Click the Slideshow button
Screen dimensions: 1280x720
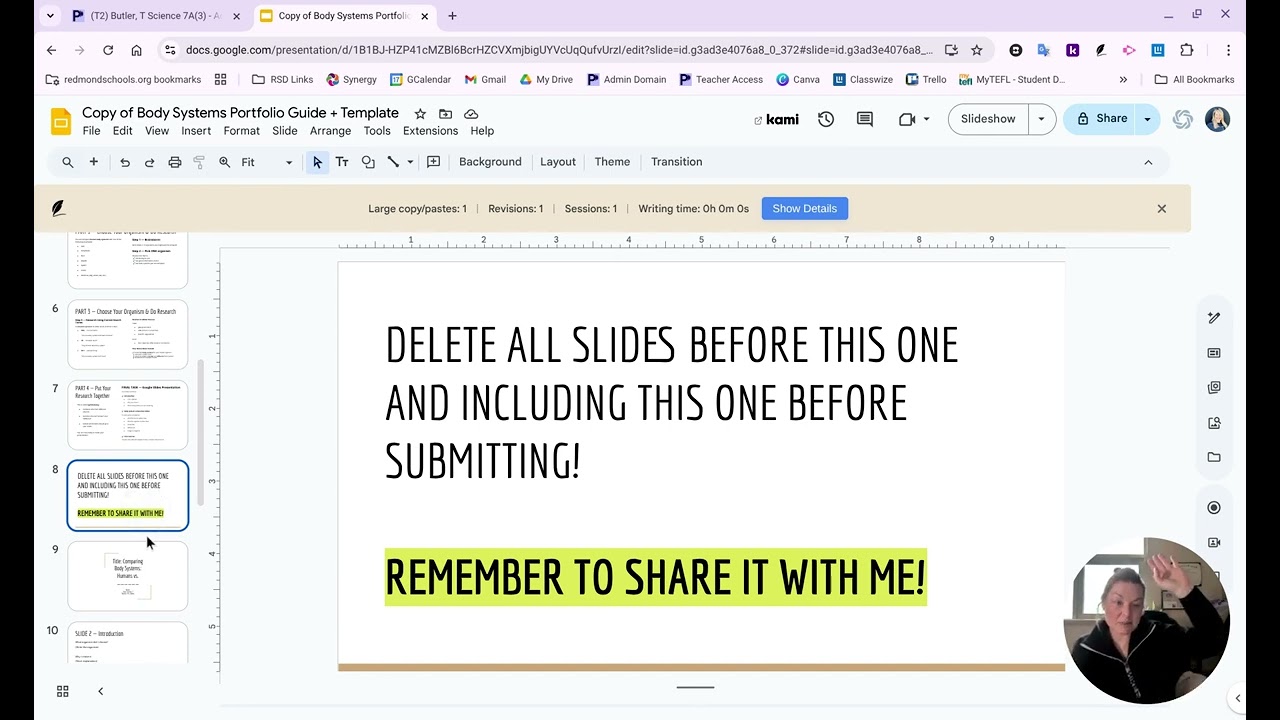point(988,119)
